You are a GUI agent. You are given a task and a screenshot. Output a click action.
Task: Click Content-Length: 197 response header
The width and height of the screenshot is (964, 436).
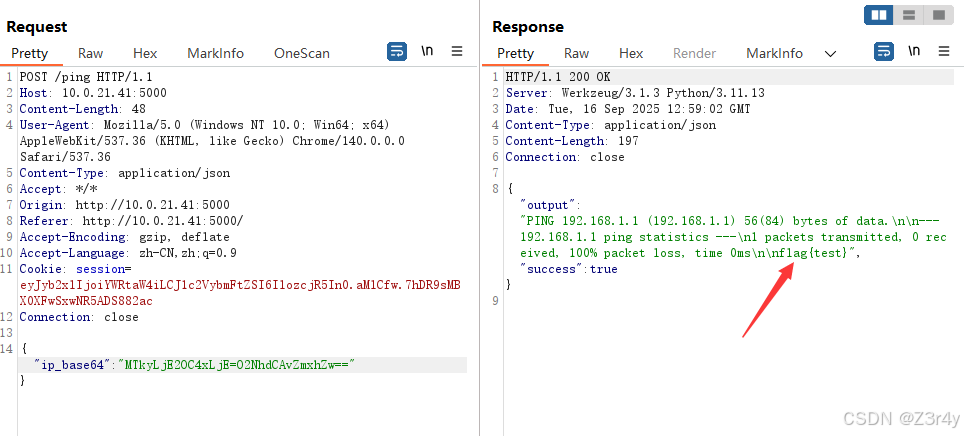572,141
